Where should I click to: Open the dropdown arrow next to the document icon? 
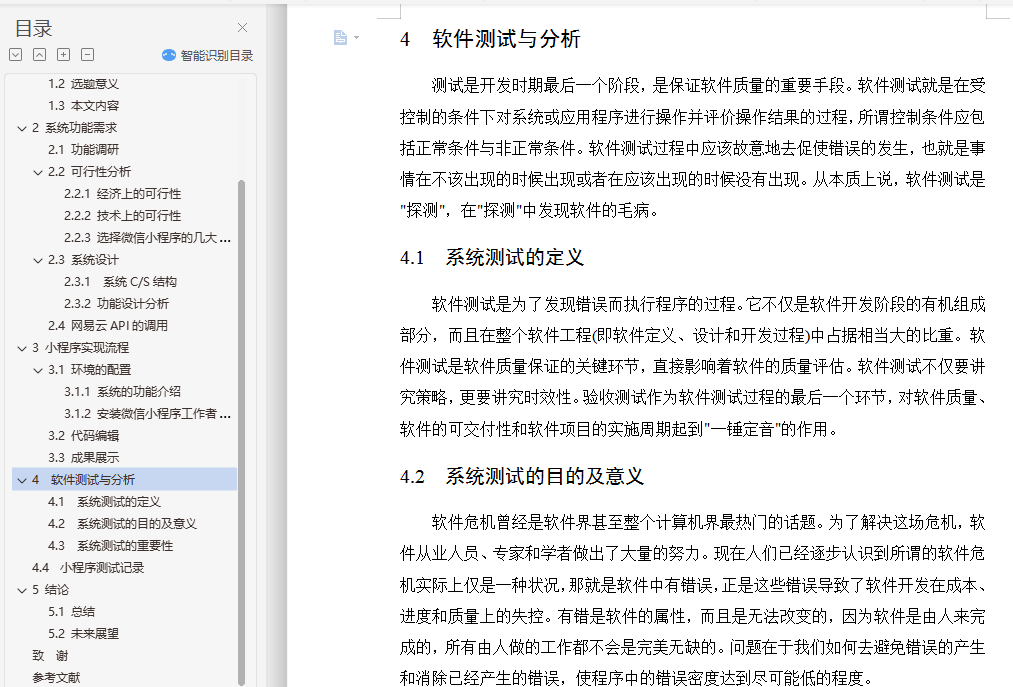(357, 37)
